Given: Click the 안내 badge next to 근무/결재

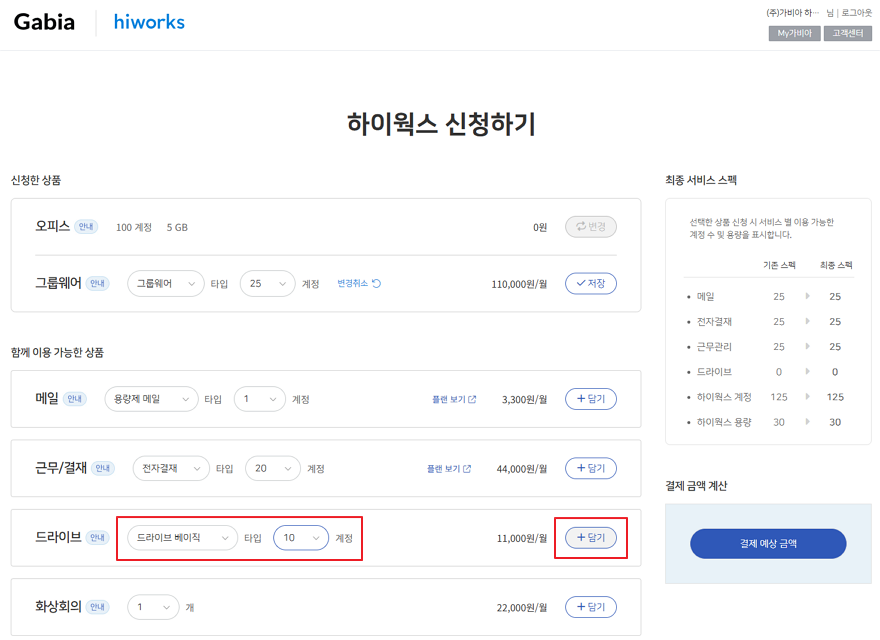Looking at the screenshot, I should pyautogui.click(x=102, y=468).
